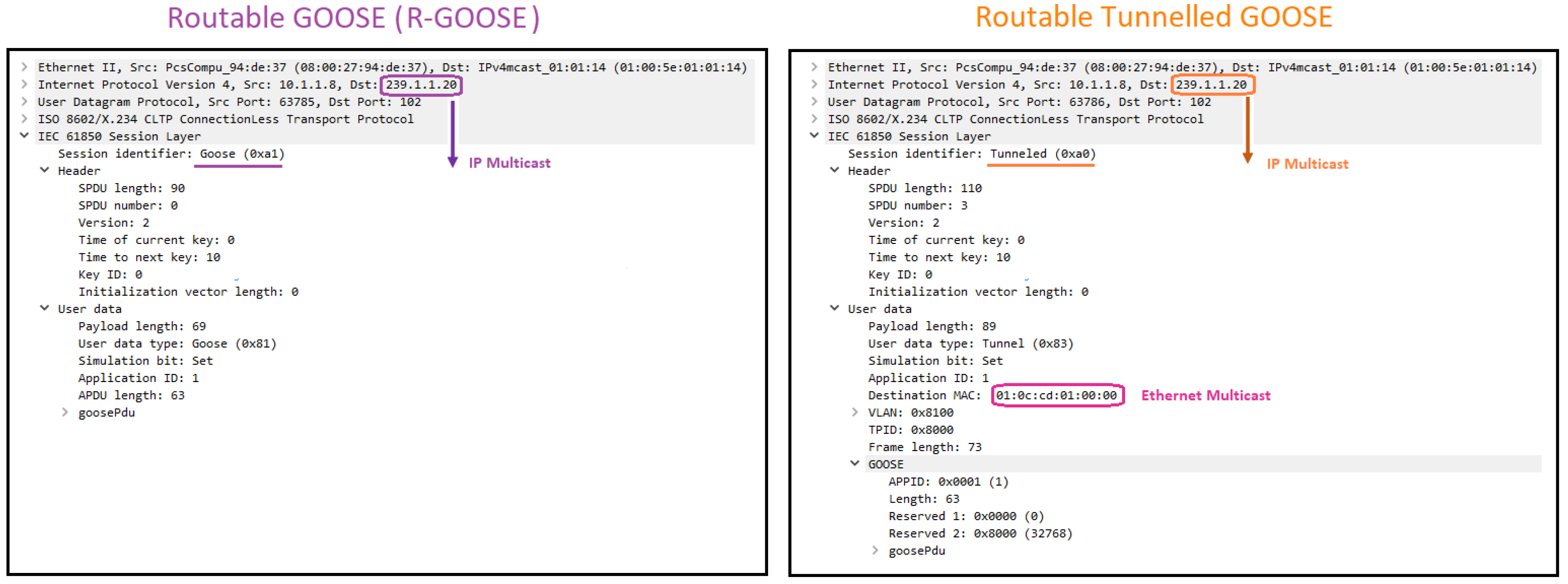Collapse User data node in Tunnelled panel

click(835, 308)
